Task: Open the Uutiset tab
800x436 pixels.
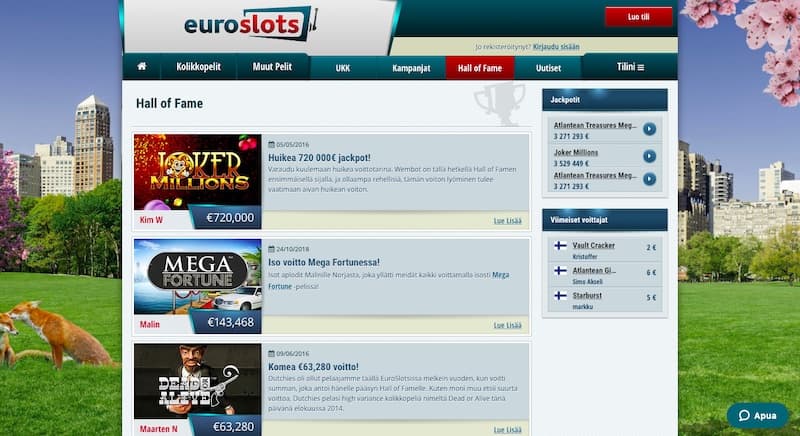Action: click(x=548, y=68)
